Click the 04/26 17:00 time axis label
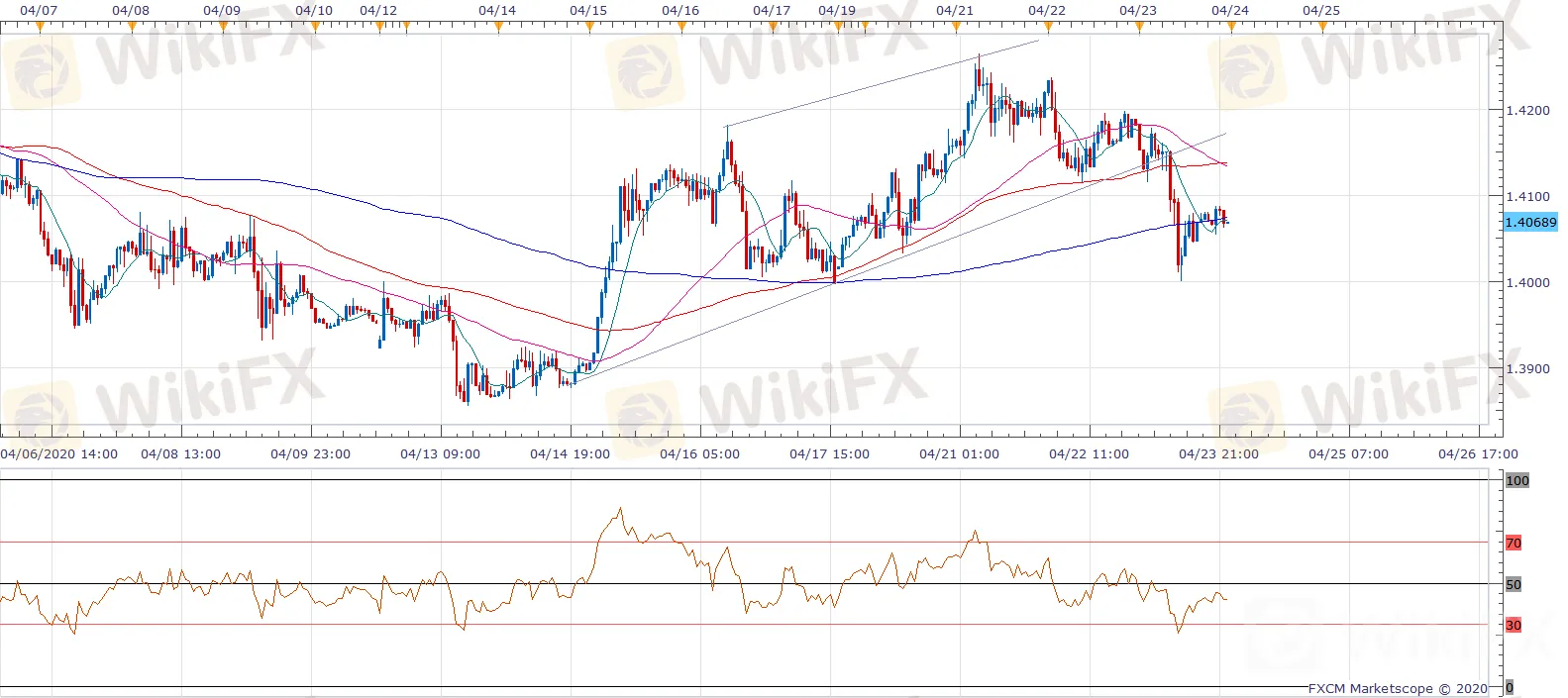This screenshot has width=1568, height=698. click(1478, 453)
